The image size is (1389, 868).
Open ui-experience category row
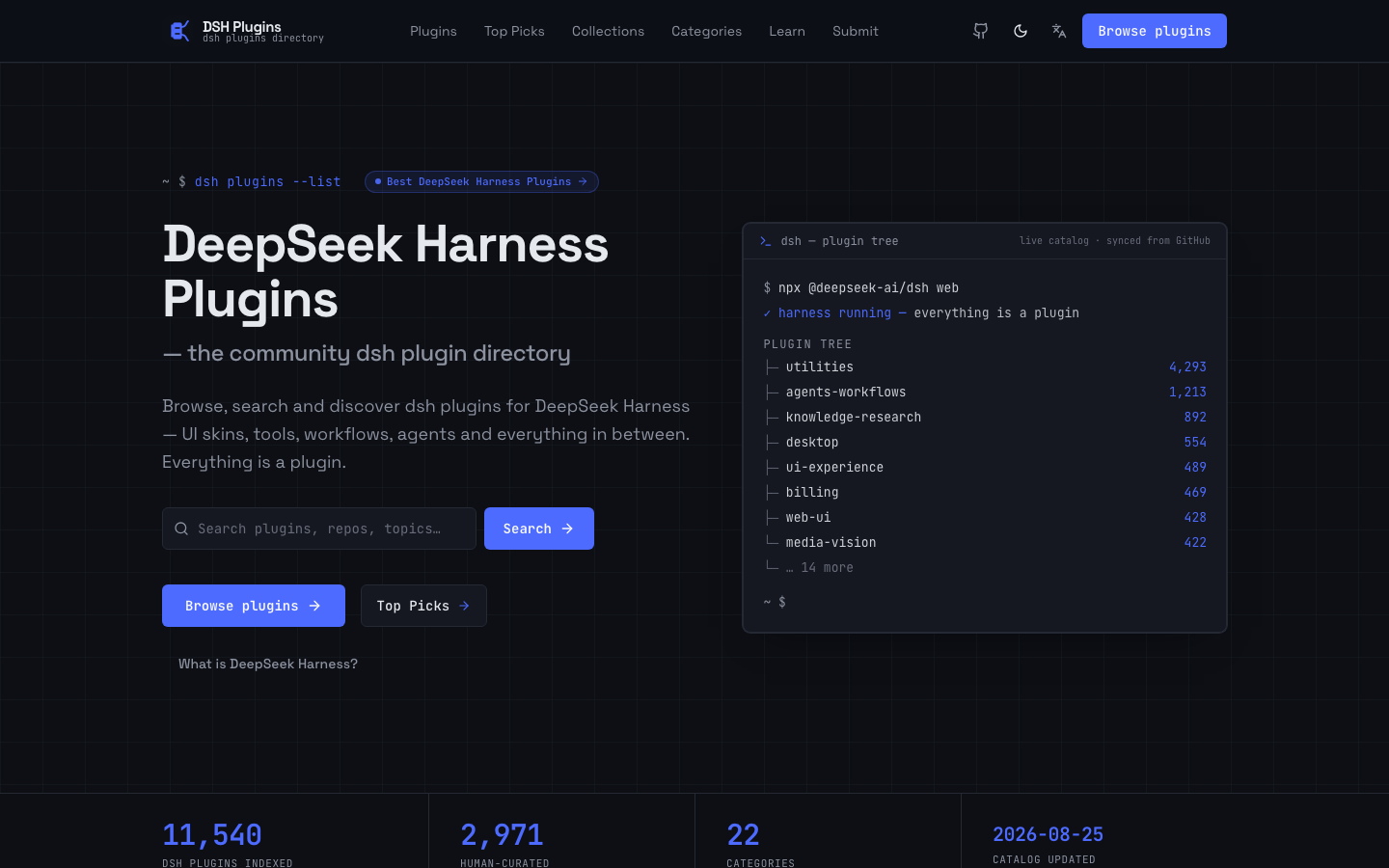[x=985, y=467]
